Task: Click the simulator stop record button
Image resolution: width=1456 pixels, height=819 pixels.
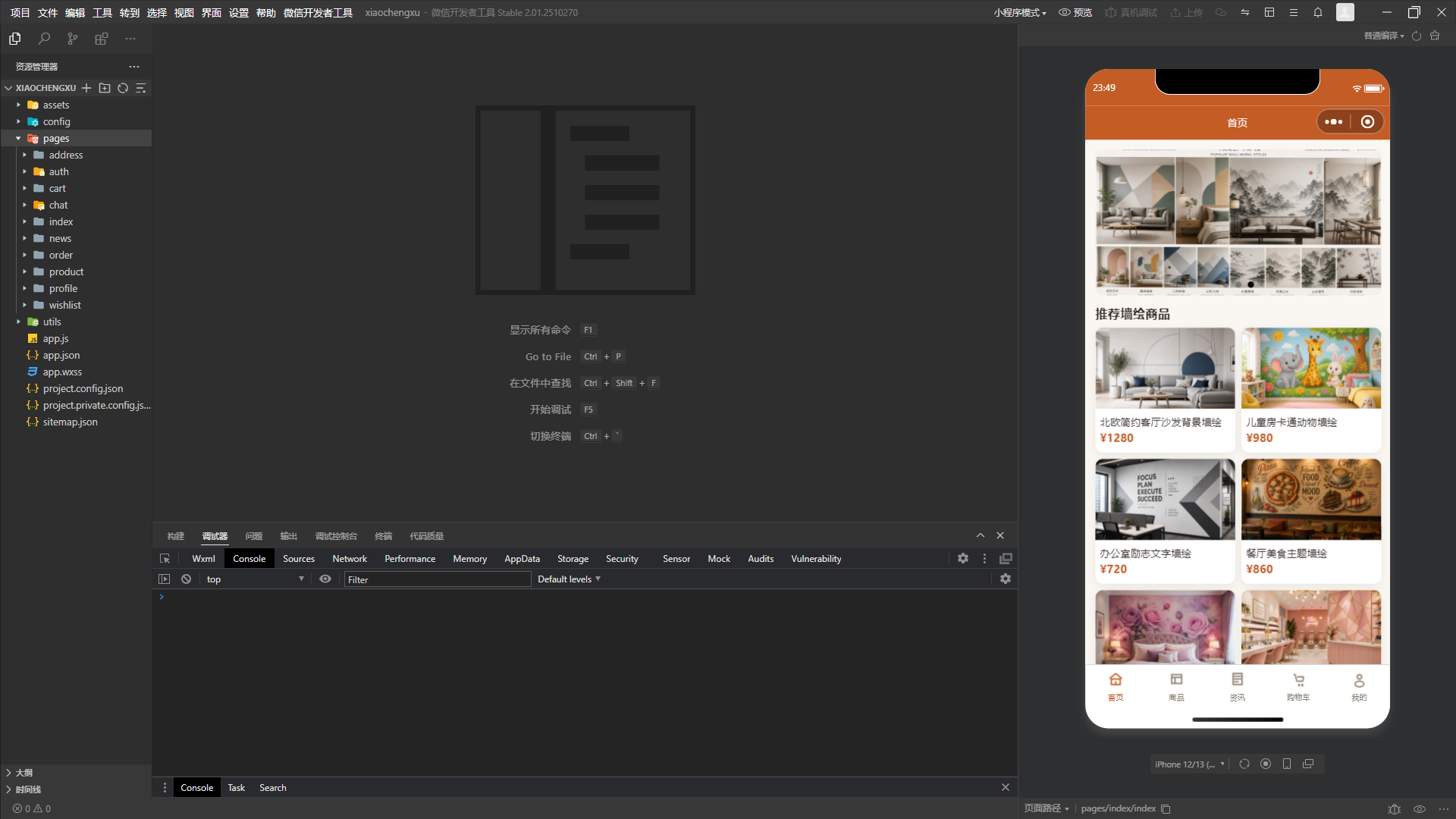Action: tap(1266, 764)
